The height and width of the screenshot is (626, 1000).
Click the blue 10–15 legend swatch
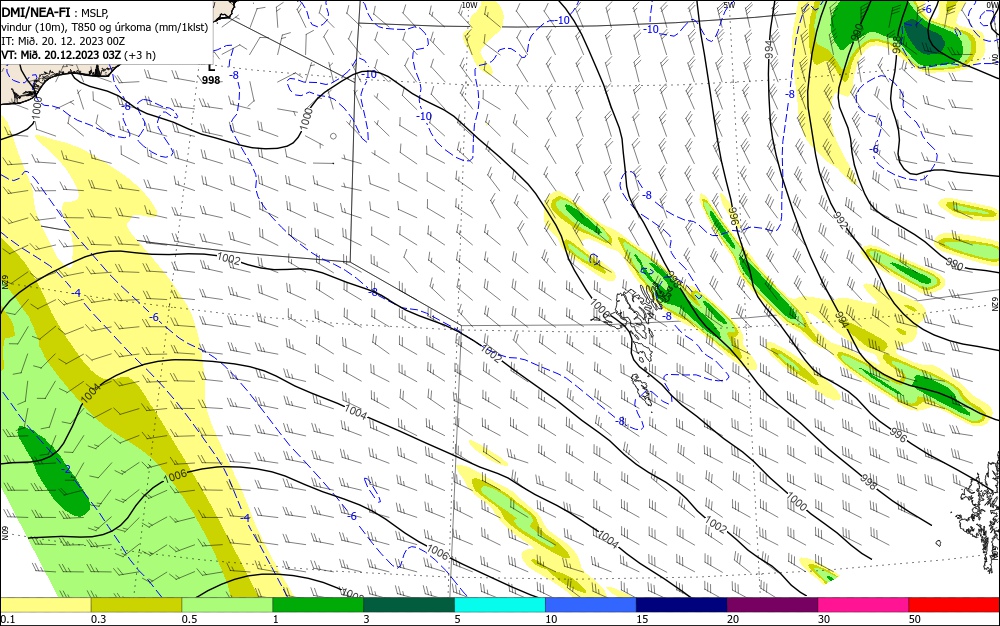(x=591, y=605)
